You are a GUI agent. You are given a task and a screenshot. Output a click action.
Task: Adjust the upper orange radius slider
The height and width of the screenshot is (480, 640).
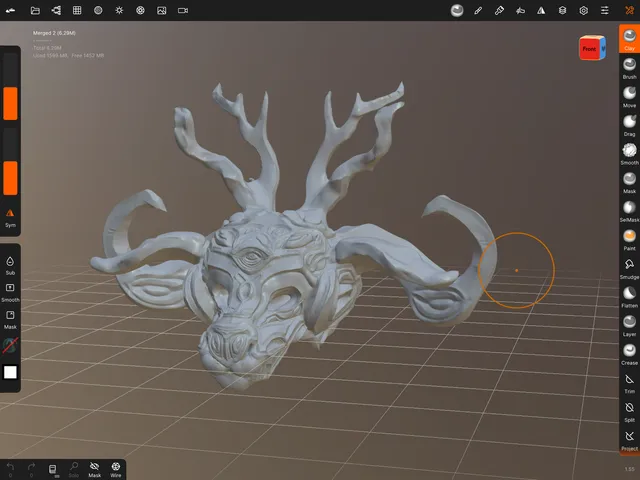coord(10,87)
